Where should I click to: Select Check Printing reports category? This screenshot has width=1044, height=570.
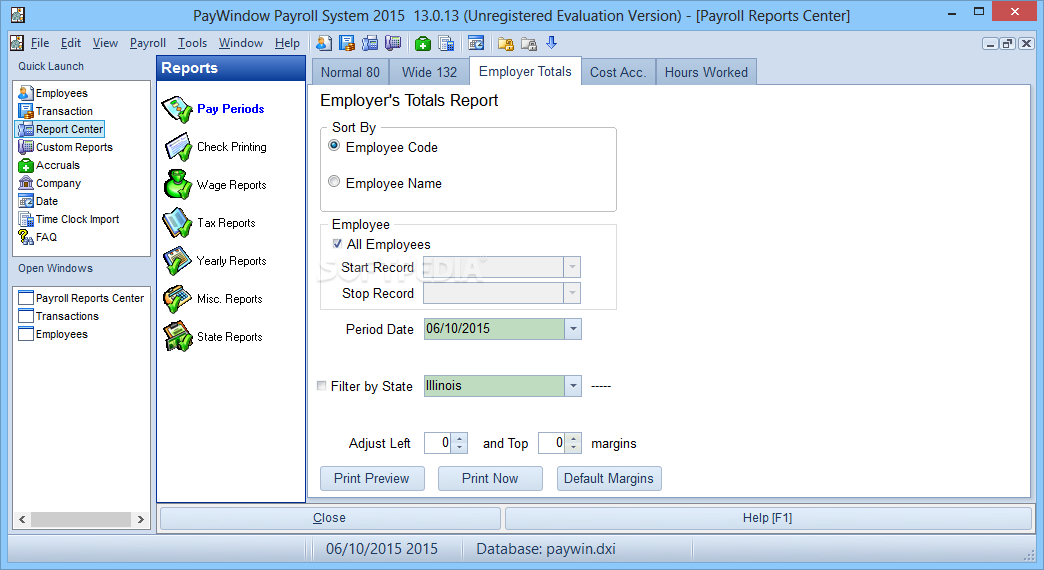pos(215,147)
